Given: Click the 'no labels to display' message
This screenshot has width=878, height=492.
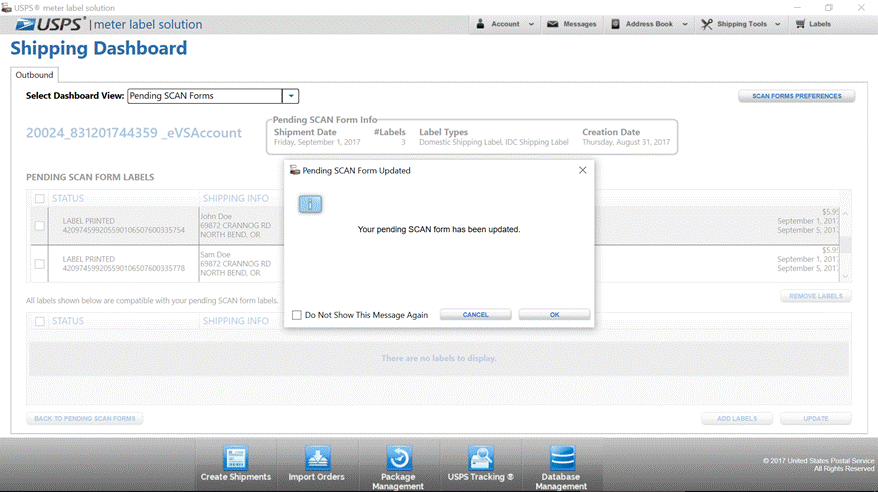Looking at the screenshot, I should tap(439, 358).
